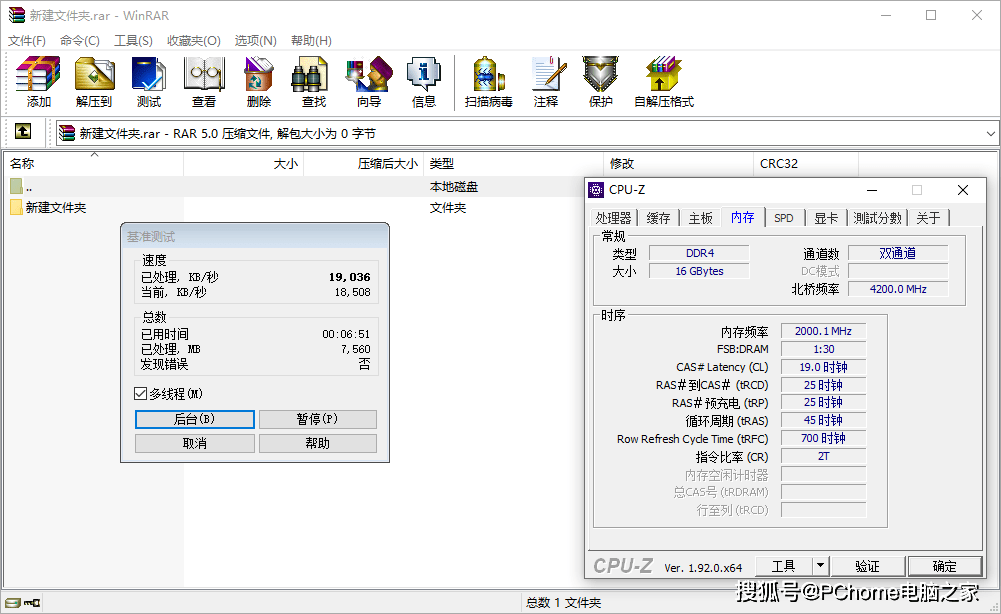
Task: Sort by the CRC32 column header
Action: click(806, 163)
